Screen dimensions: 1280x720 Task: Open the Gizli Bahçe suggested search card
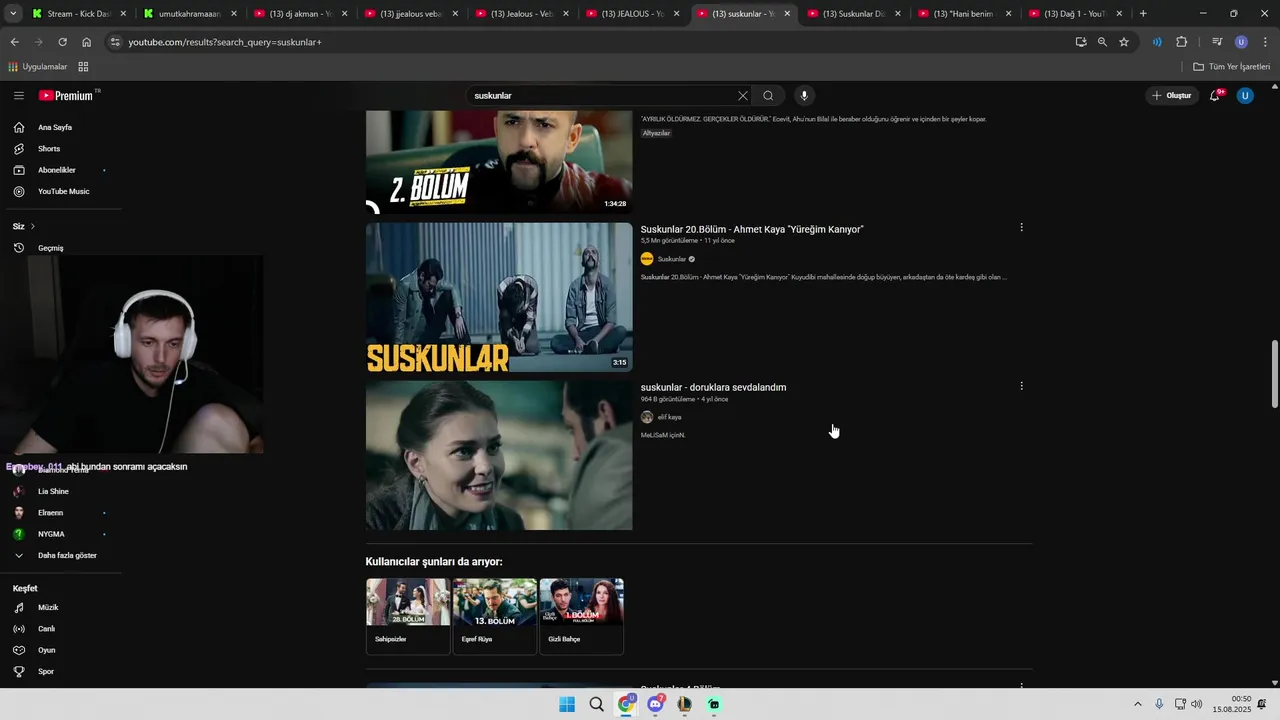(581, 616)
